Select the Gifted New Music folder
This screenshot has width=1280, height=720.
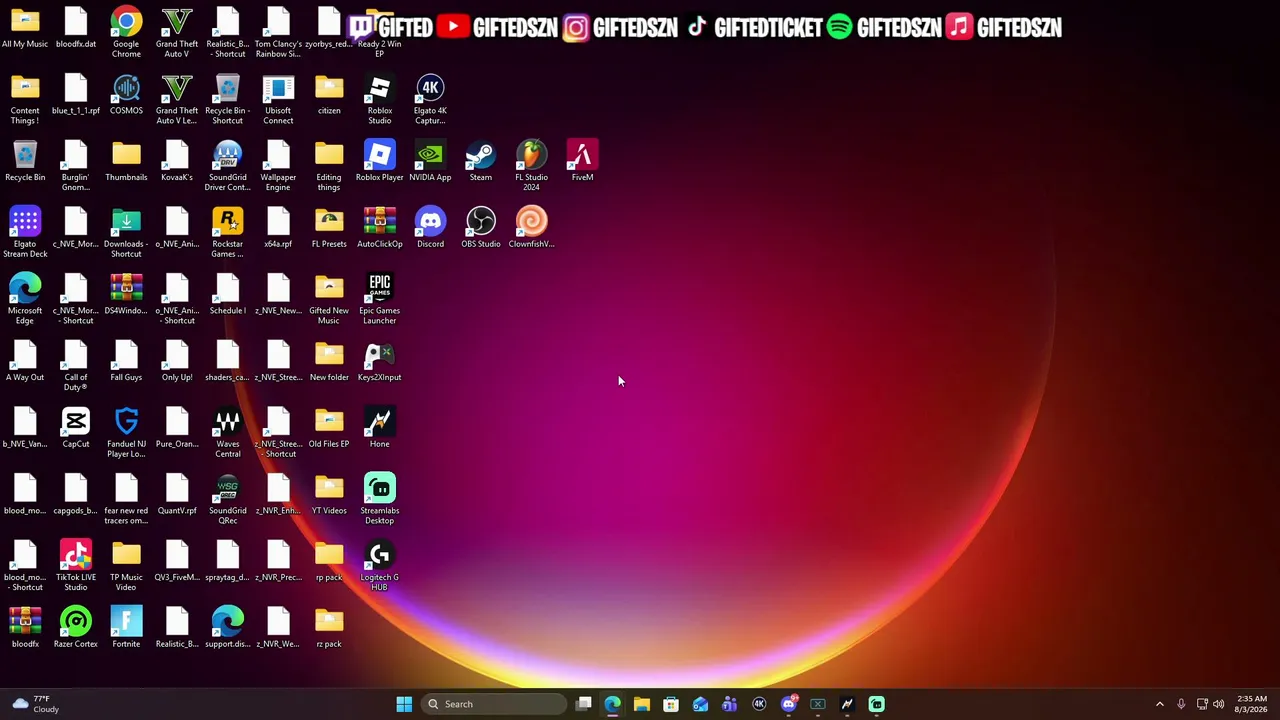(329, 299)
